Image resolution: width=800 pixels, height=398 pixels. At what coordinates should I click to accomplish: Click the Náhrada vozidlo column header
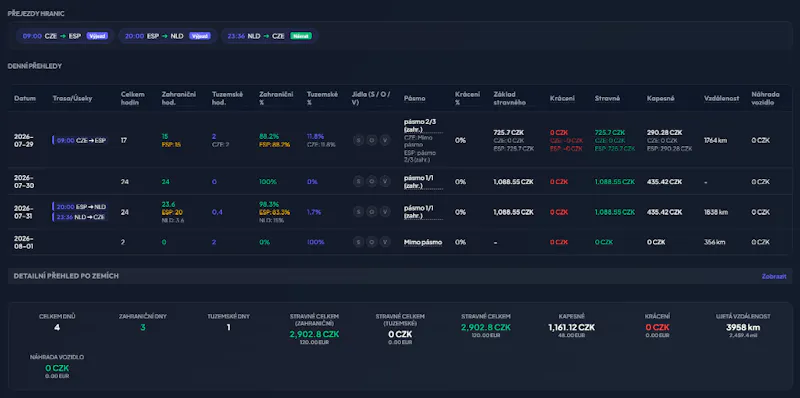(765, 98)
